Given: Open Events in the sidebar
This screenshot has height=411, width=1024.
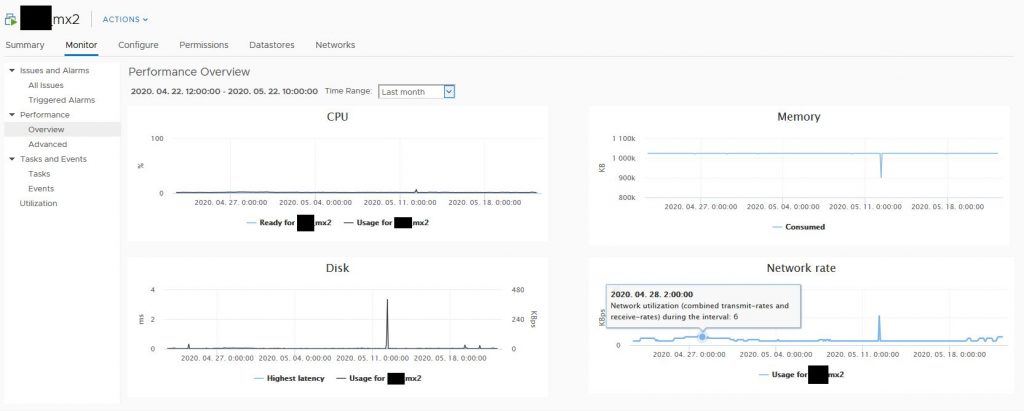Looking at the screenshot, I should click(41, 188).
